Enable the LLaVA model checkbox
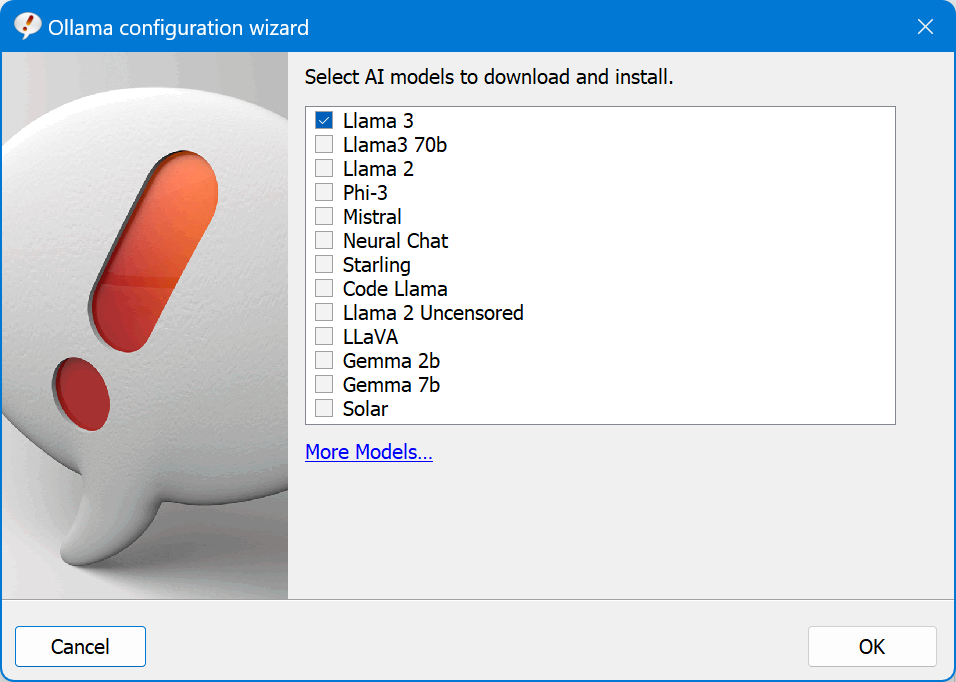Image resolution: width=956 pixels, height=682 pixels. pyautogui.click(x=324, y=336)
